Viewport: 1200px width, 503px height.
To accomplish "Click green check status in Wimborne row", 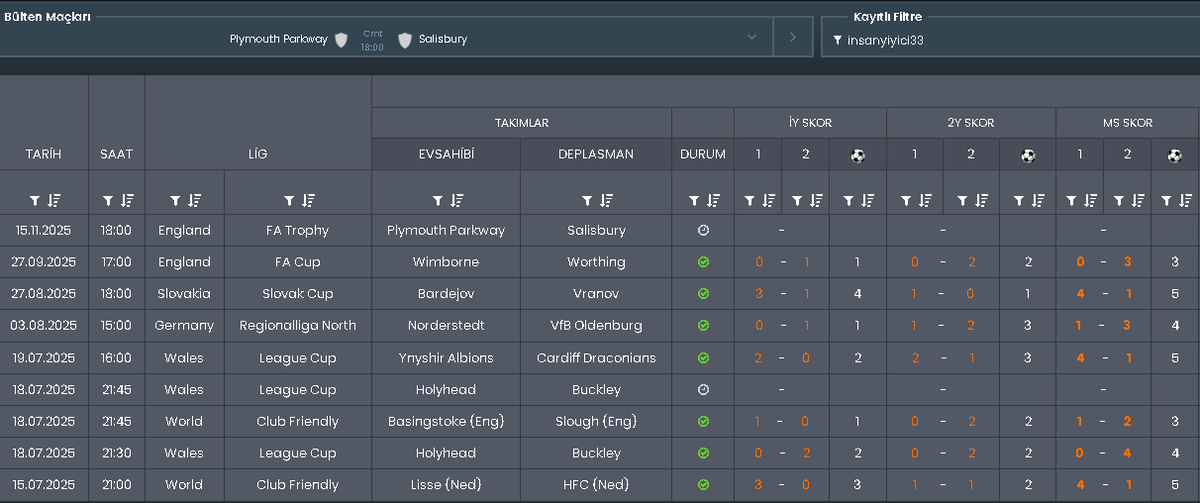I will [x=703, y=262].
